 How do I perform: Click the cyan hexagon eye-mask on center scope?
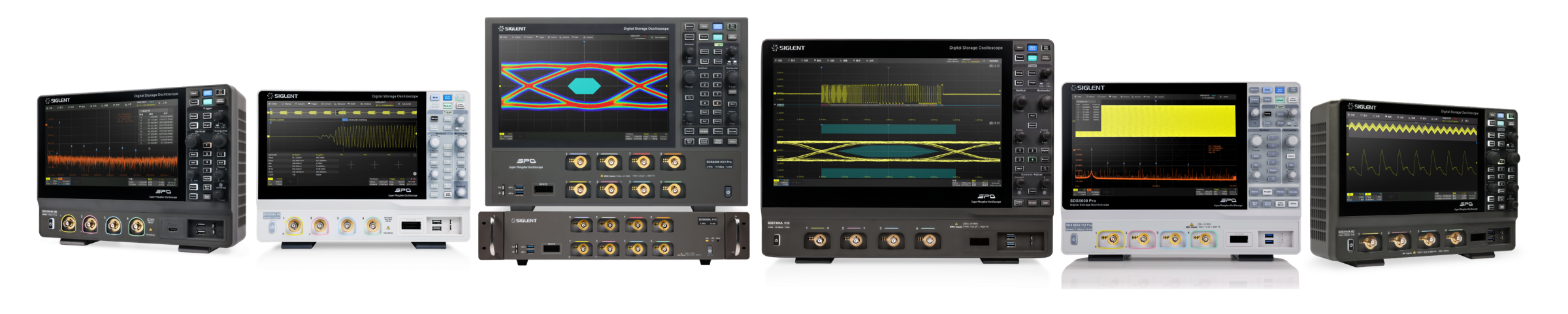coord(583,86)
